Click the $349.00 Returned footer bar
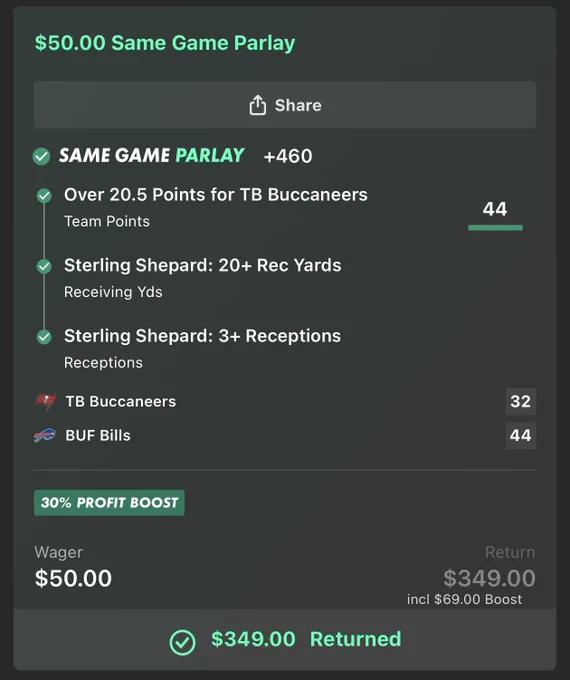This screenshot has width=570, height=680. tap(285, 640)
